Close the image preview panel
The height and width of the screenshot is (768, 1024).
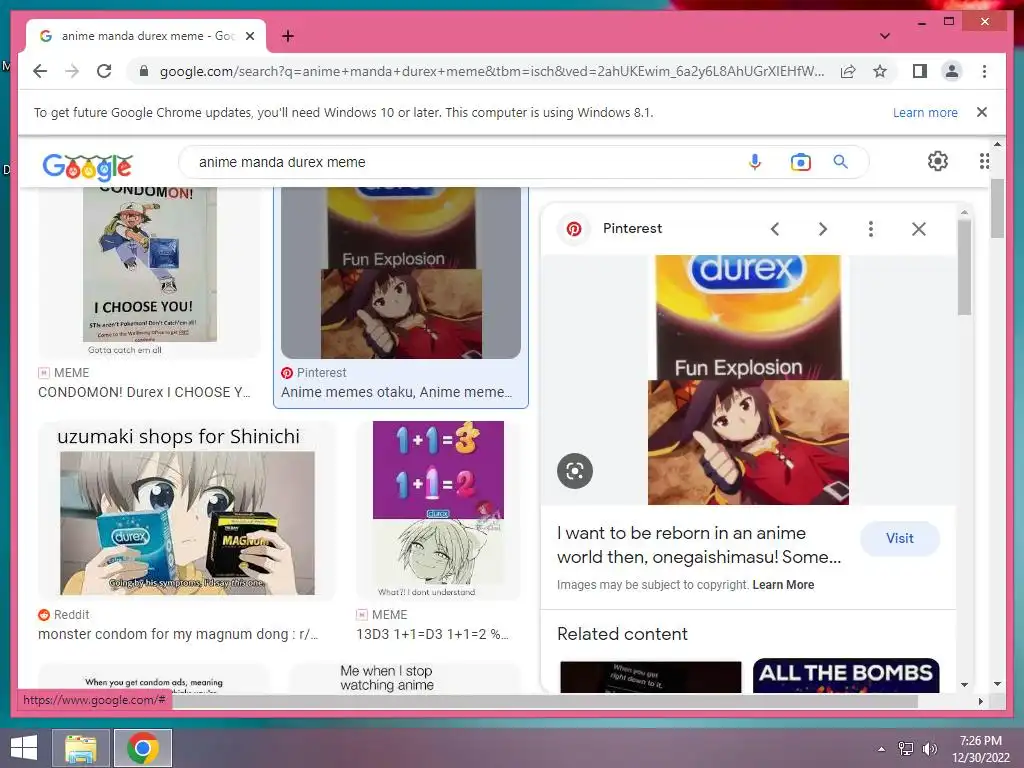(919, 229)
